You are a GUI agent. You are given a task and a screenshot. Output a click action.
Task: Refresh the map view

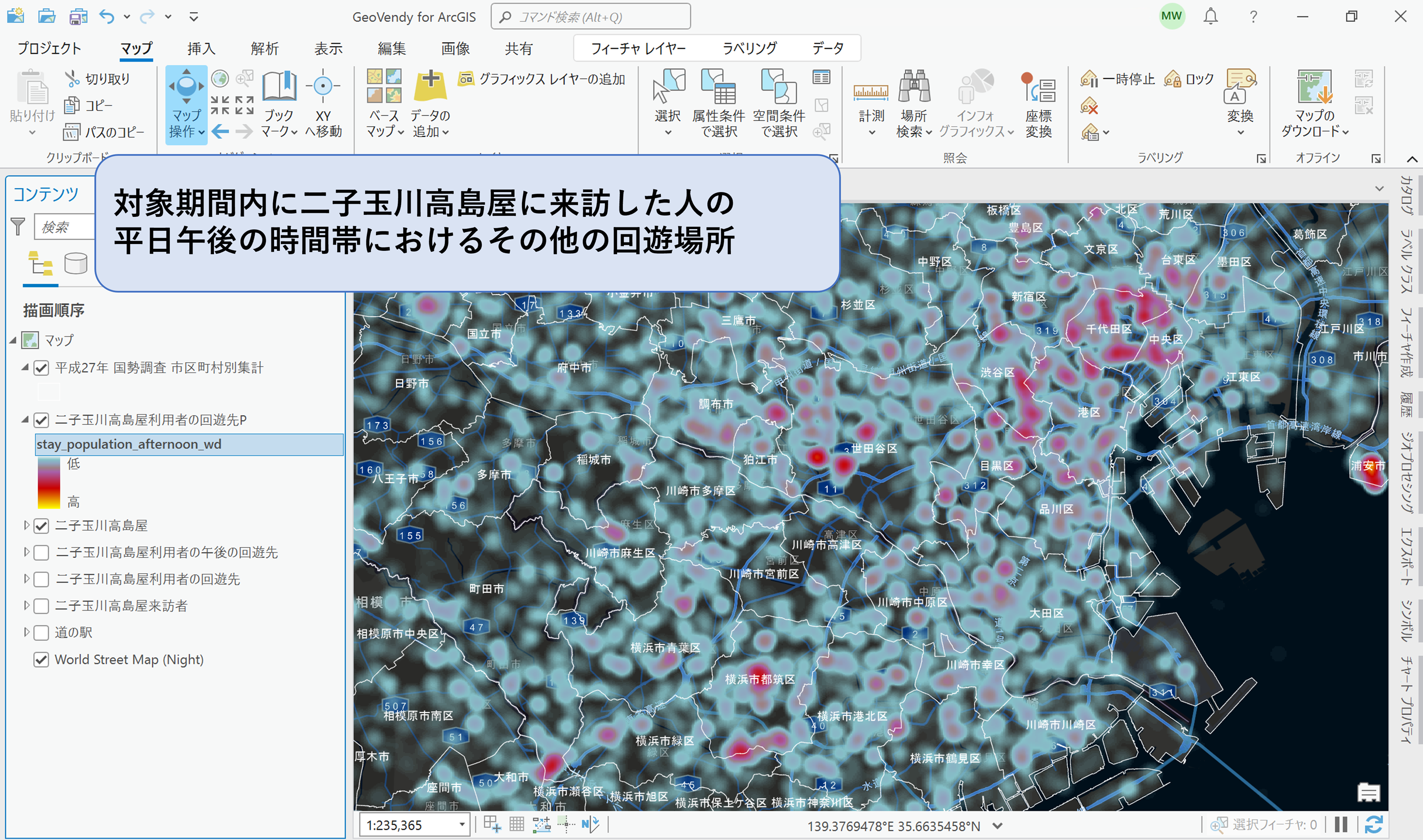(x=1374, y=824)
